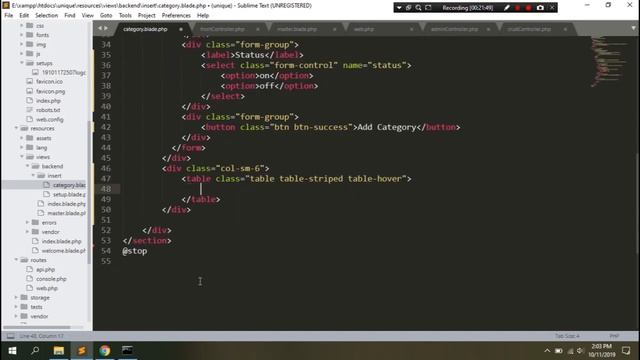640x360 pixels.
Task: Go to next tab with right arrow
Action: (x=106, y=28)
